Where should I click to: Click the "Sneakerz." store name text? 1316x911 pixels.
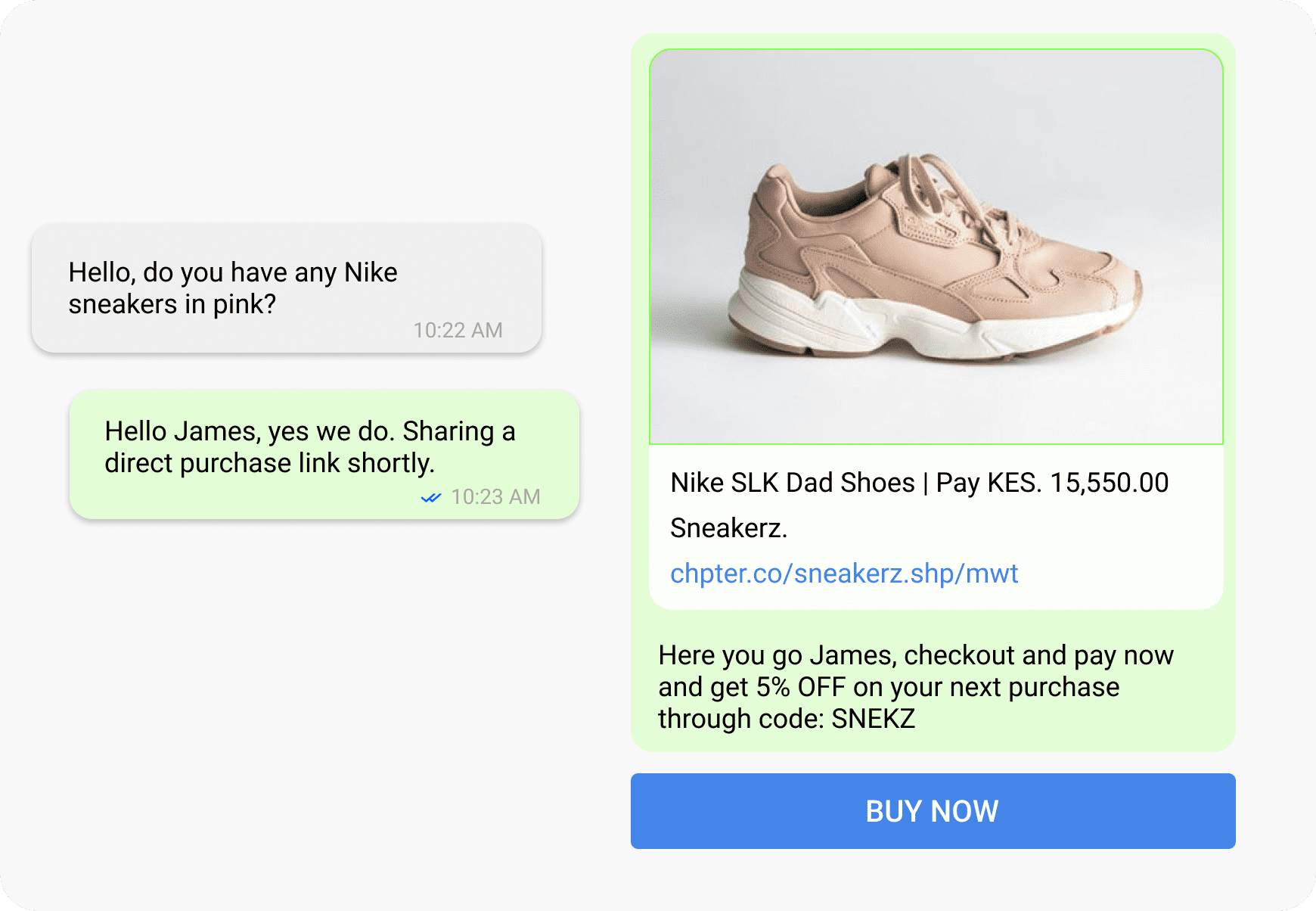click(728, 528)
